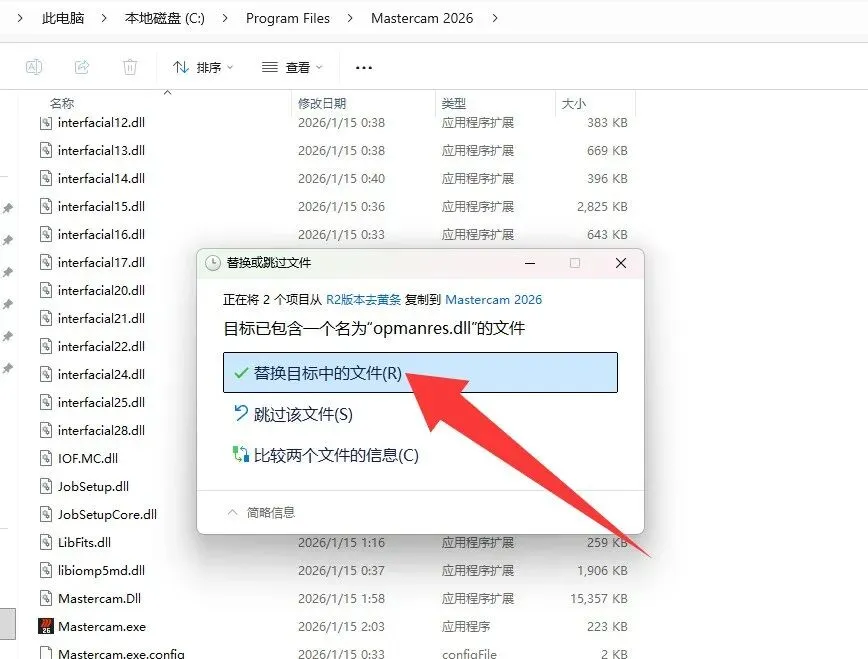Open the 查看 view dropdown
Screen dimensions: 868x659
(292, 68)
